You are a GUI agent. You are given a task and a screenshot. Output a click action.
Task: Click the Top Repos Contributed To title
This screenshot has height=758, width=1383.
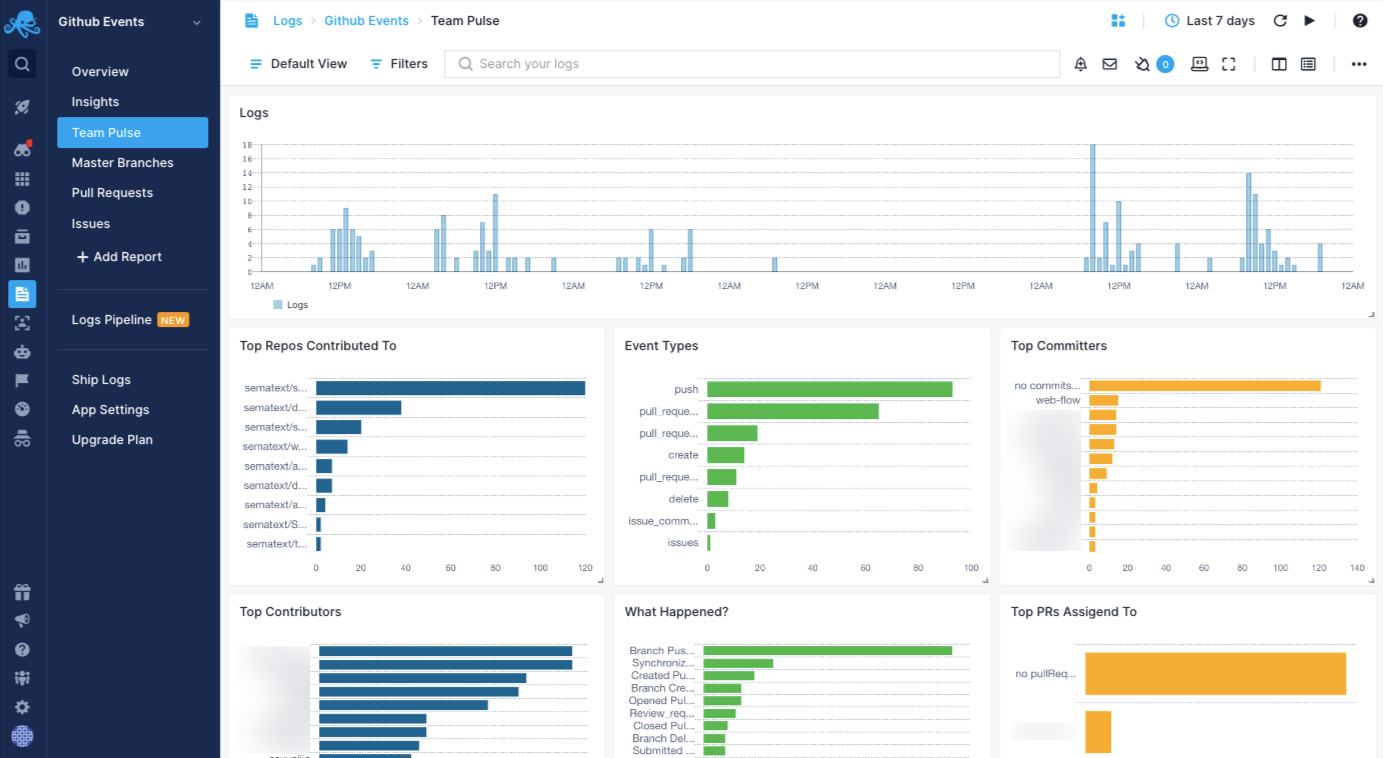(x=318, y=346)
